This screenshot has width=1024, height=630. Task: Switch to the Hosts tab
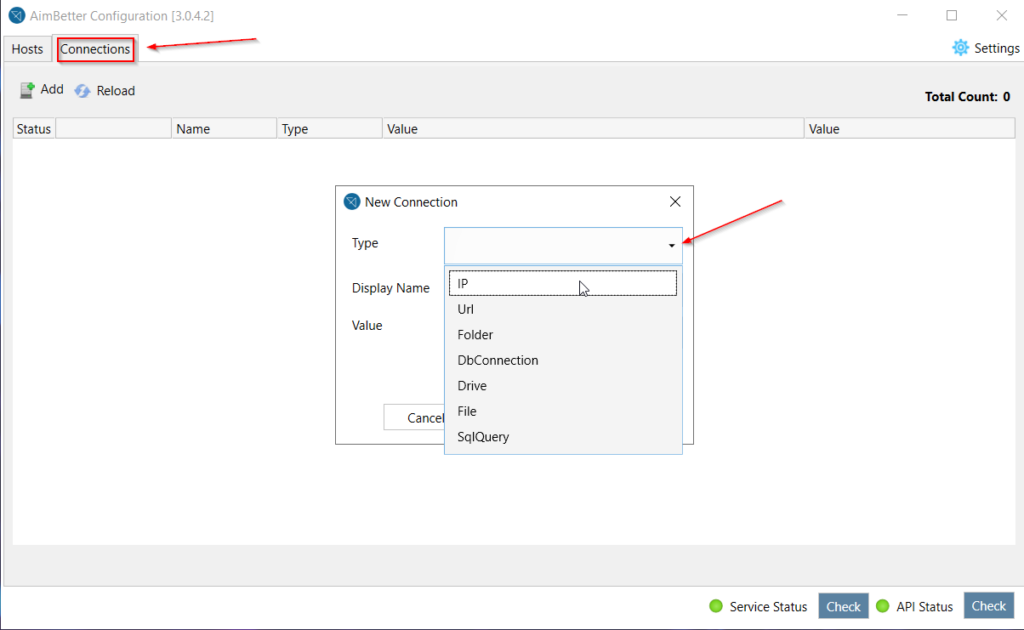(x=27, y=49)
